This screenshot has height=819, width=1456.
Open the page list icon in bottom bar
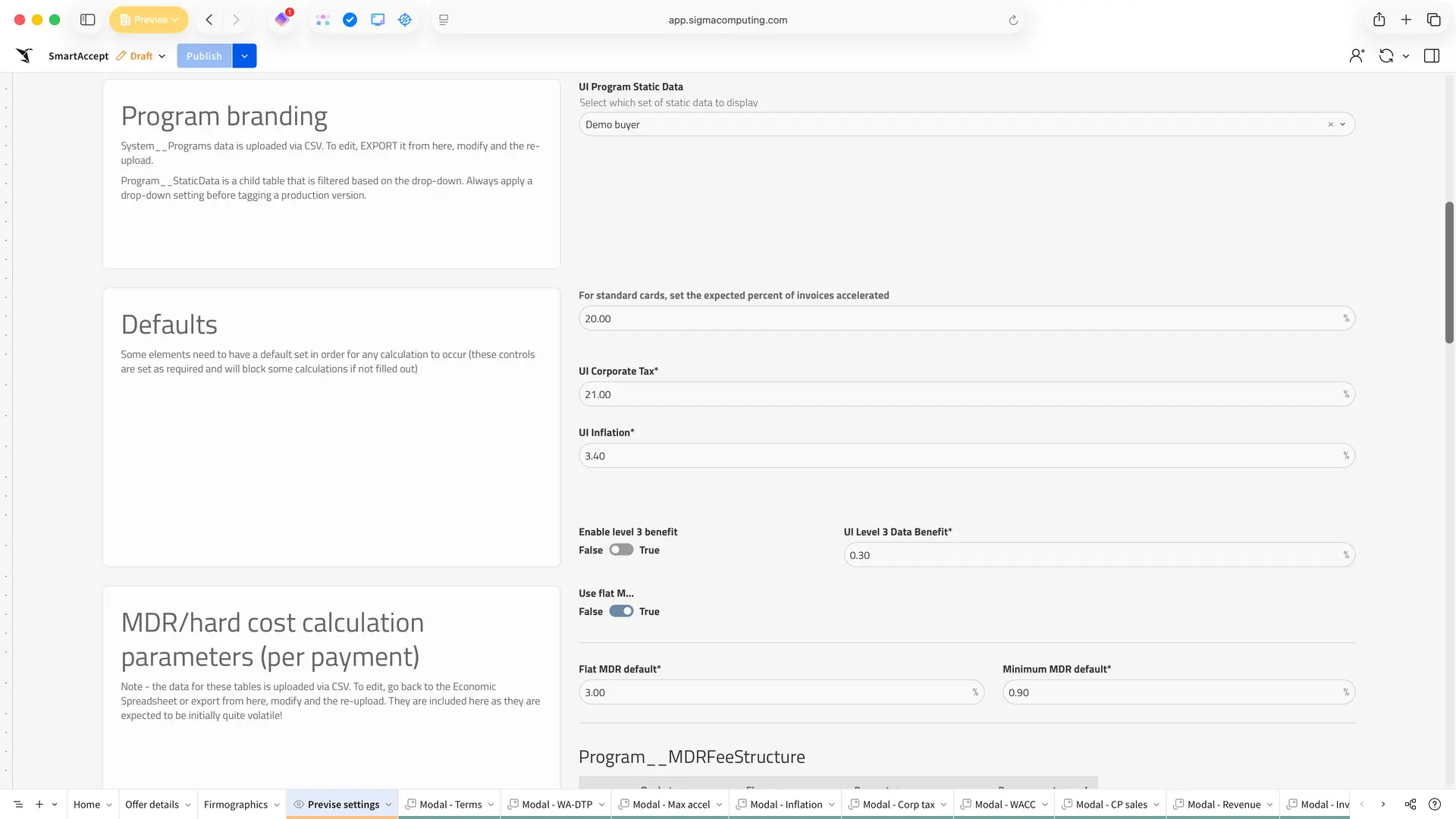[x=18, y=804]
